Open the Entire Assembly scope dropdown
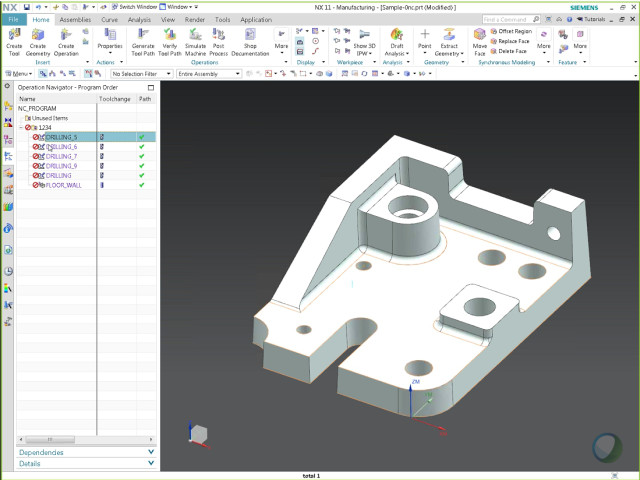 pos(209,74)
